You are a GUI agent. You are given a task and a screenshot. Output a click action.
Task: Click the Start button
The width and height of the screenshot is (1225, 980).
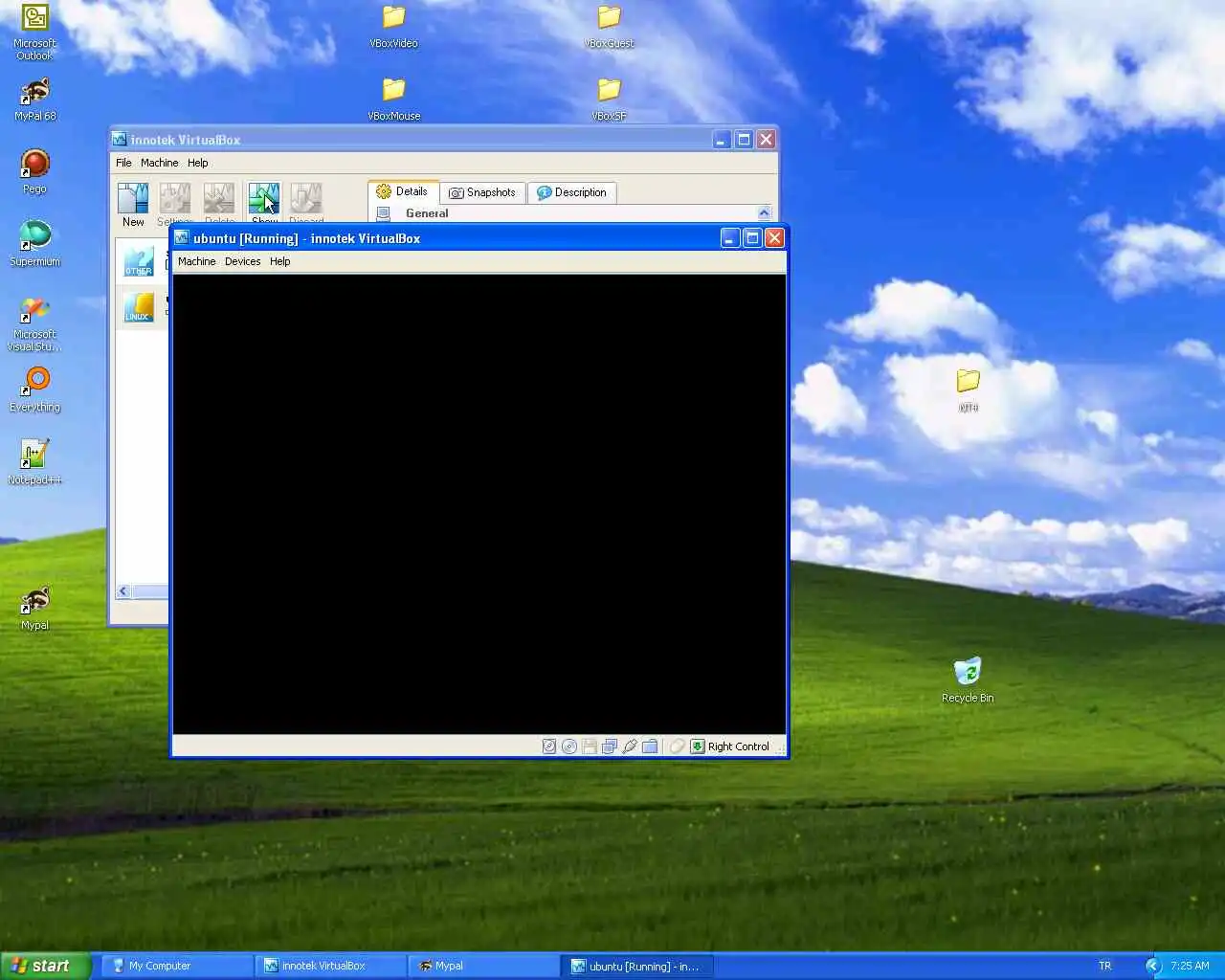(x=45, y=966)
